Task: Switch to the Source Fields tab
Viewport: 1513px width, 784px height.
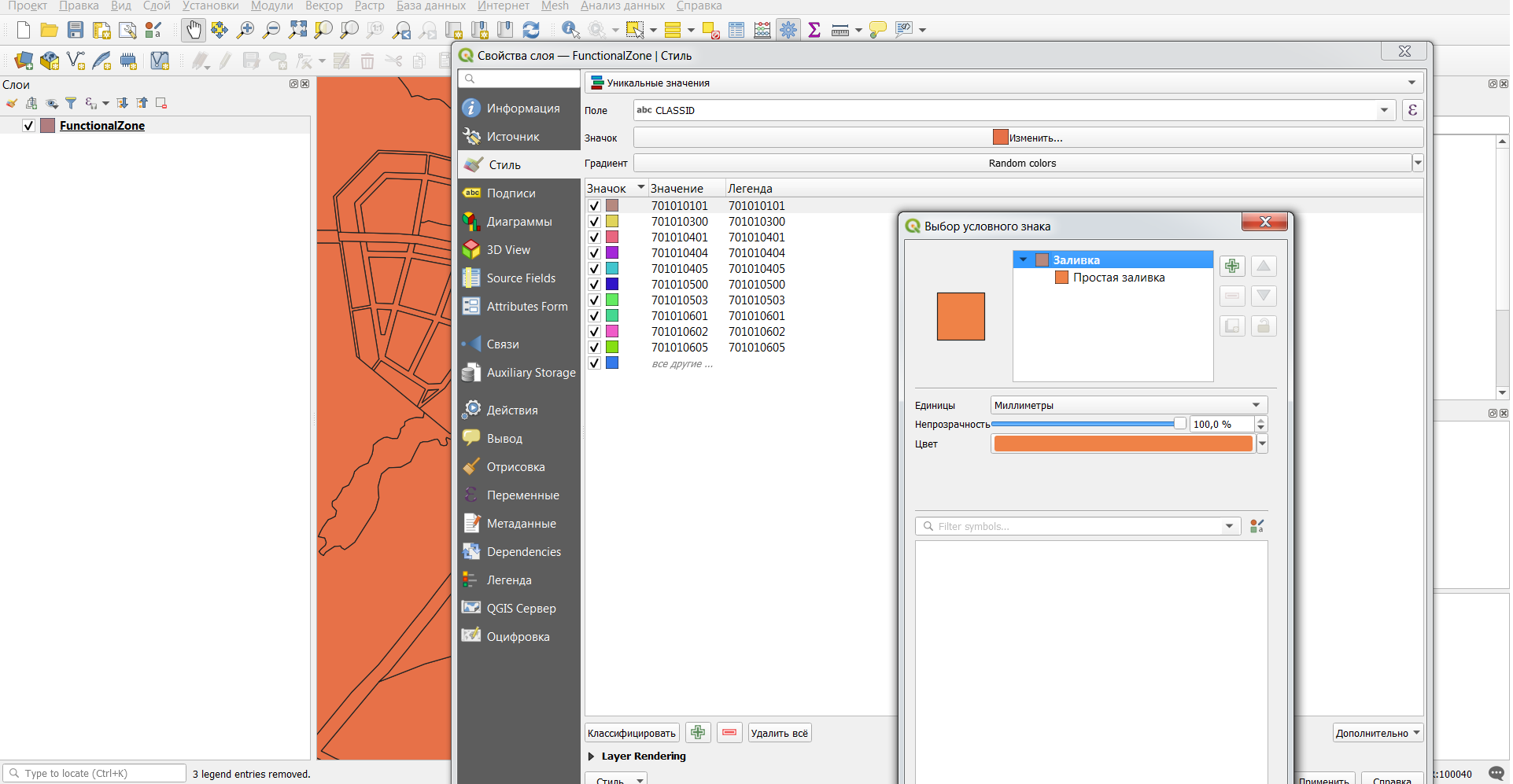Action: pos(520,278)
